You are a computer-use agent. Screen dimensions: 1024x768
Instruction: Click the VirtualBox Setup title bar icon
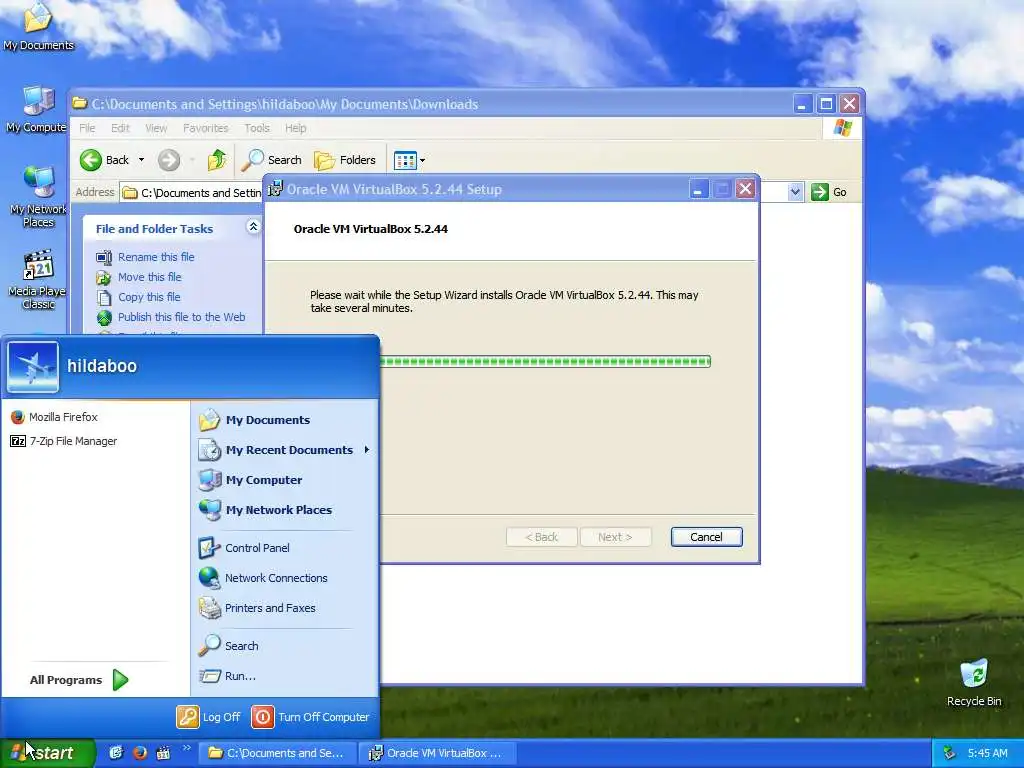[x=275, y=189]
